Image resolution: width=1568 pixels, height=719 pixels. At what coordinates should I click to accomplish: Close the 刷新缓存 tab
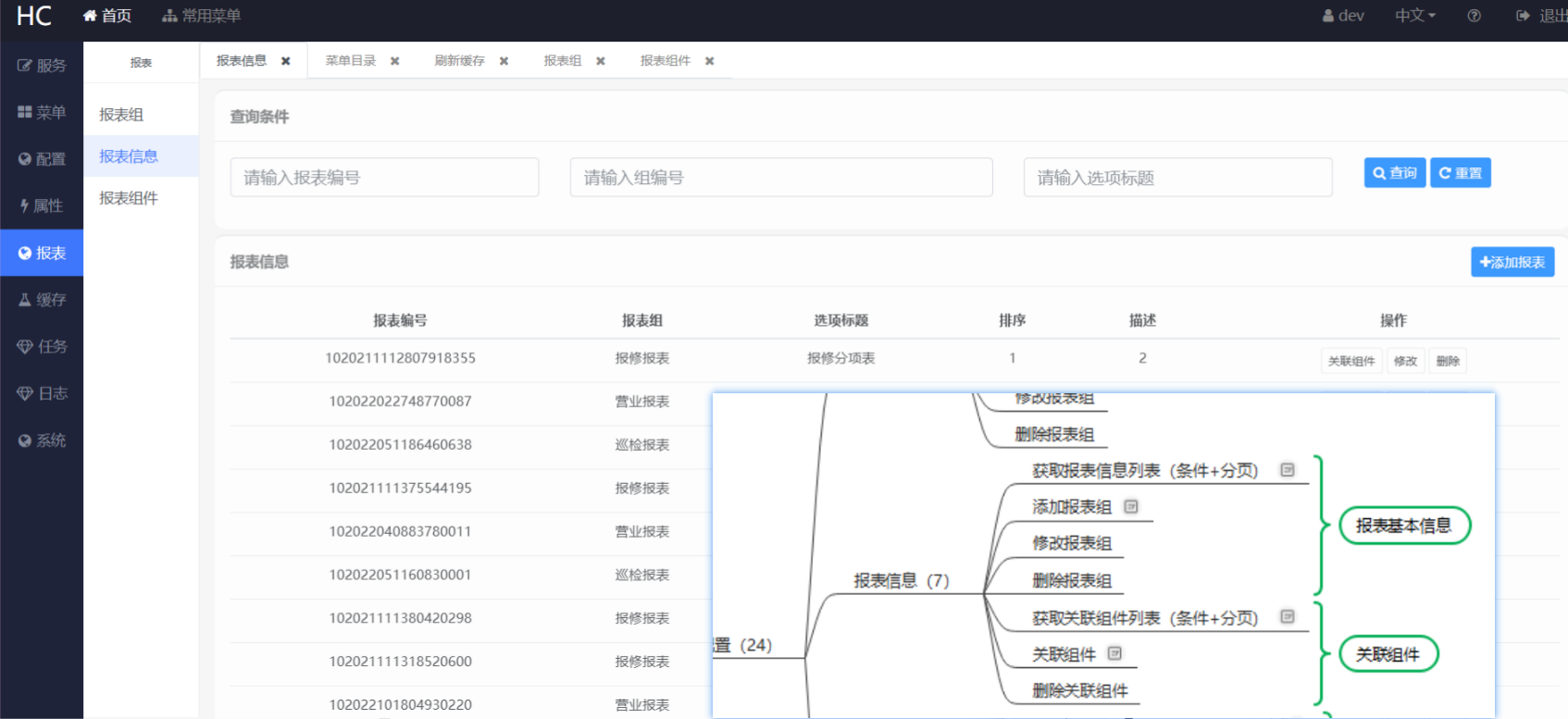(x=504, y=61)
